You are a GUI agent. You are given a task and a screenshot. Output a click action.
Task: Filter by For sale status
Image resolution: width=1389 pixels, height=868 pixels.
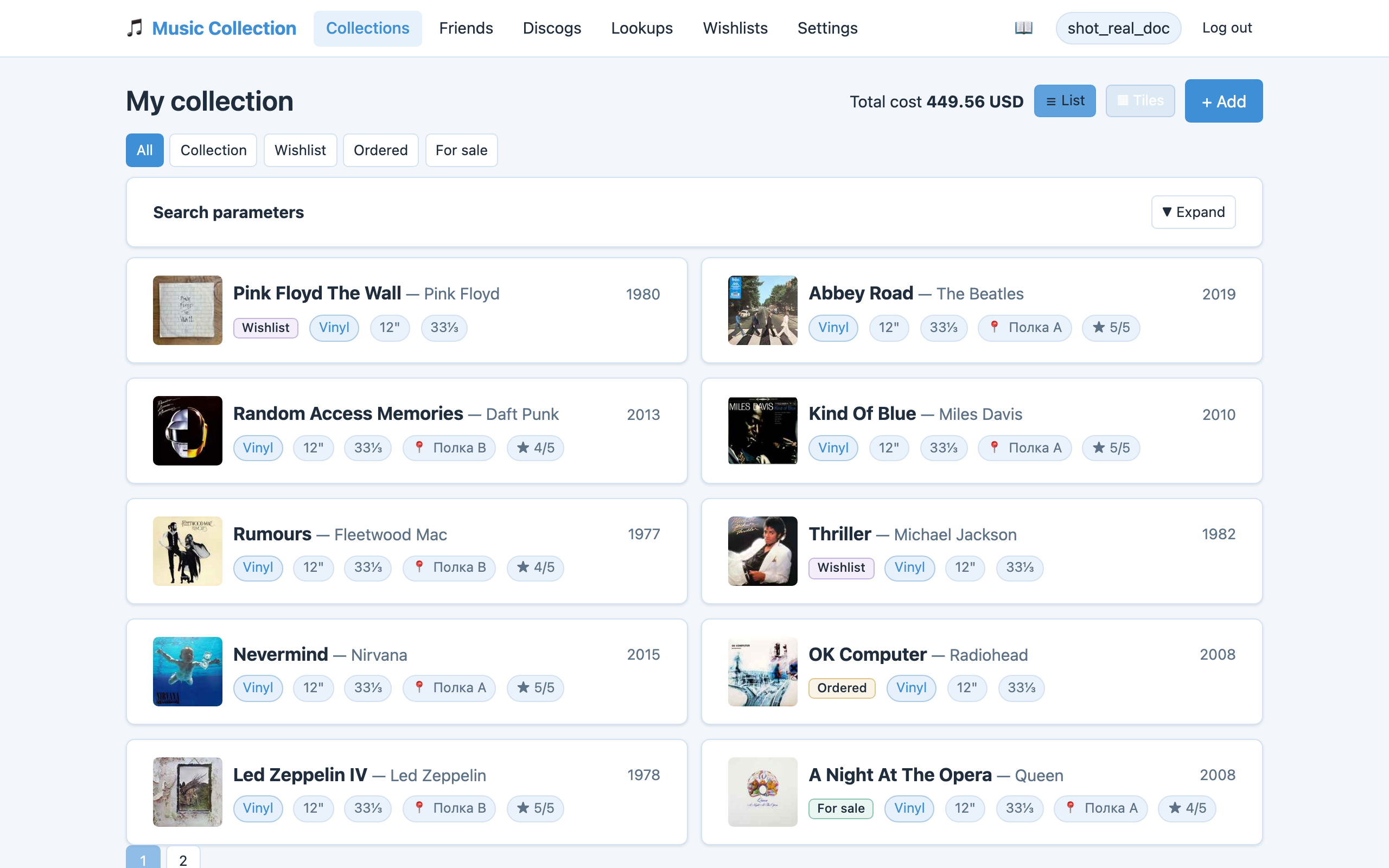(x=462, y=150)
